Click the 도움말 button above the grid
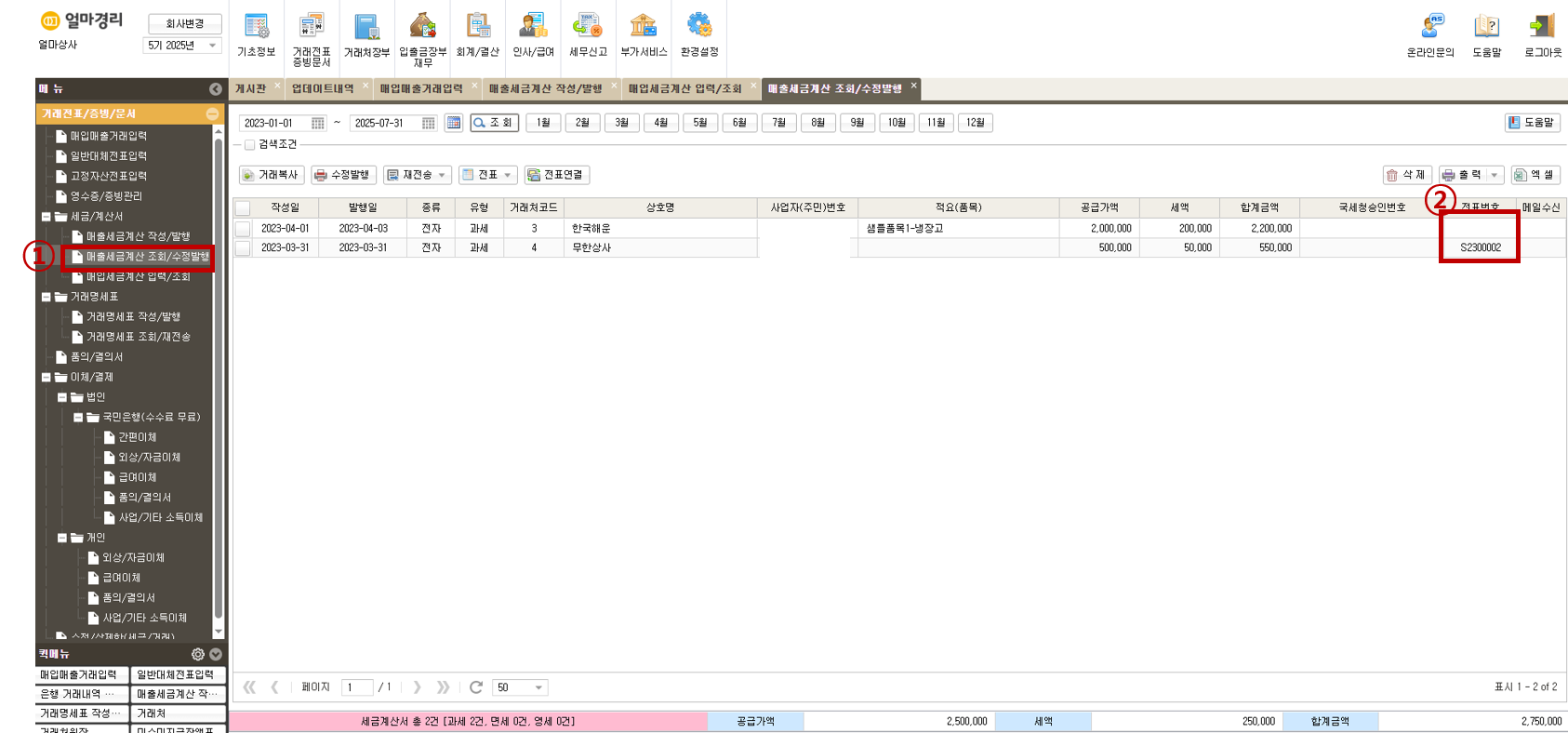1568x733 pixels. click(1532, 123)
